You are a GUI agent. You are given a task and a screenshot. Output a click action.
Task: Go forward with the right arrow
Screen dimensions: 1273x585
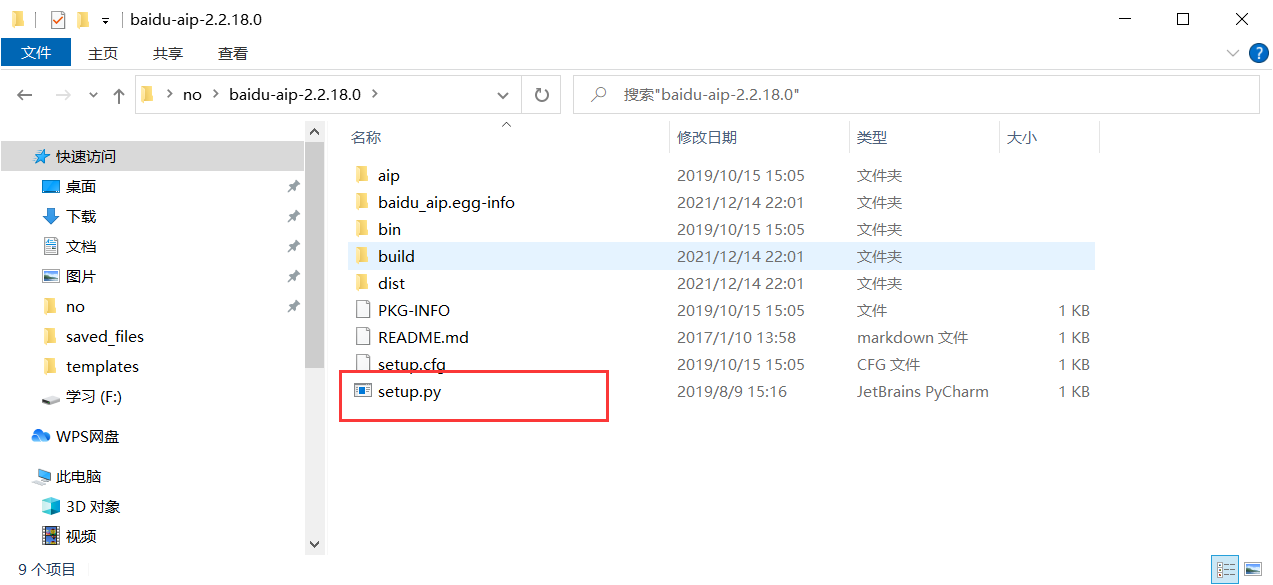62,95
